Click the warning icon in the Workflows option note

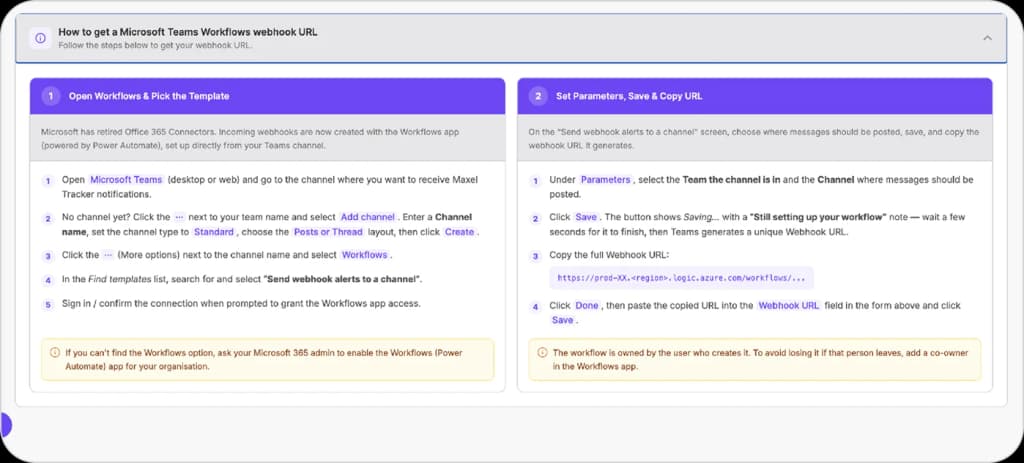coord(56,353)
